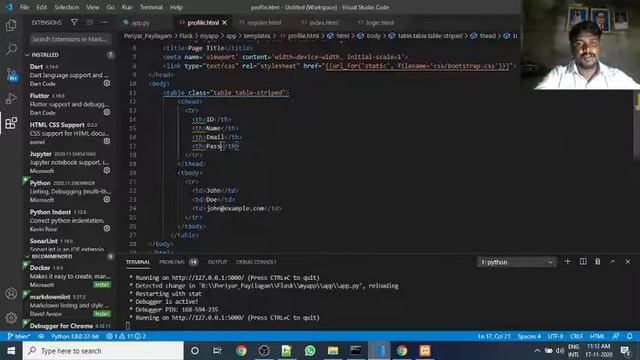Open the terminal selector dropdown showing python

(516, 262)
